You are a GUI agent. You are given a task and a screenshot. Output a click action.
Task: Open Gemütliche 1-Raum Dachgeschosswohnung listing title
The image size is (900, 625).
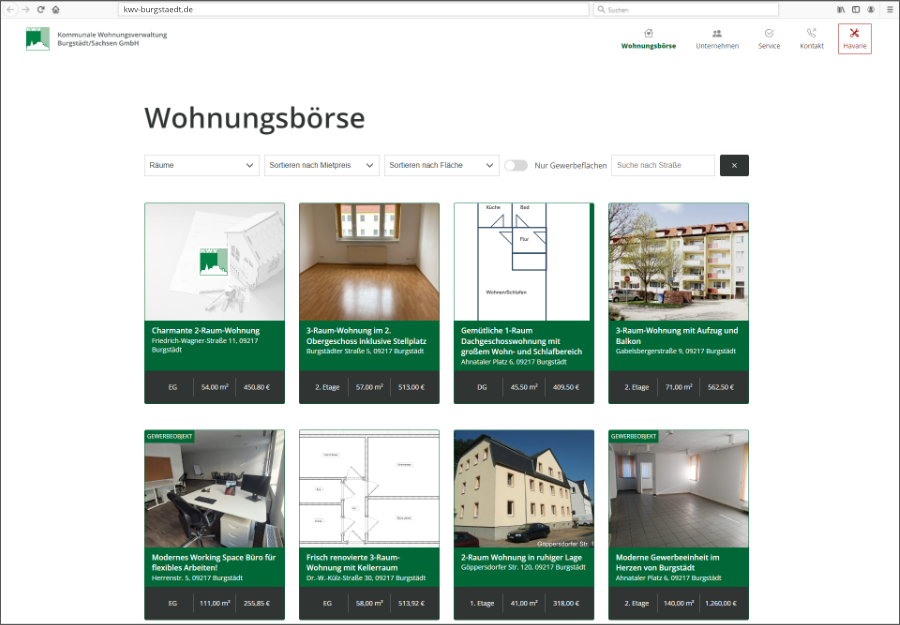pos(521,341)
